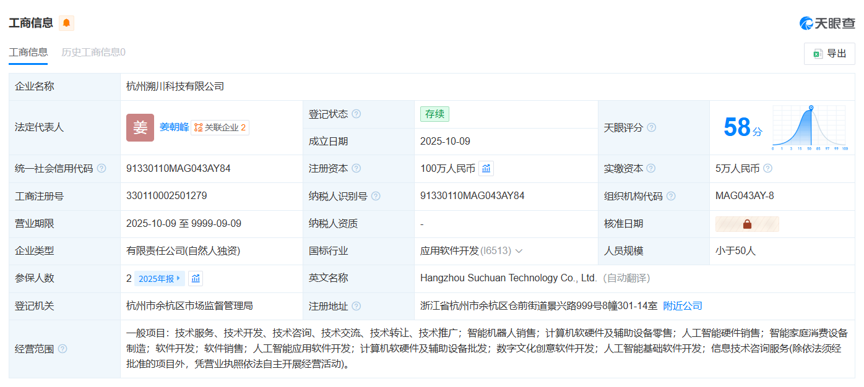Click the 姜 avatar thumbnail
Screen dimensions: 864x387
[x=140, y=127]
